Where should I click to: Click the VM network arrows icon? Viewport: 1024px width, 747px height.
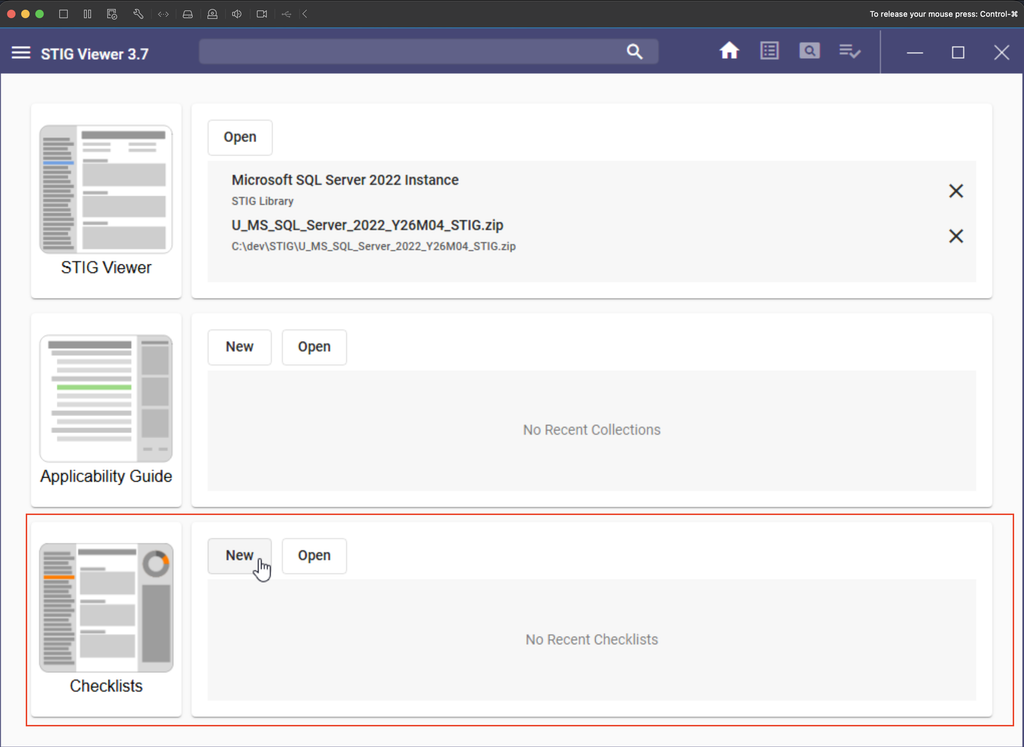pos(163,14)
